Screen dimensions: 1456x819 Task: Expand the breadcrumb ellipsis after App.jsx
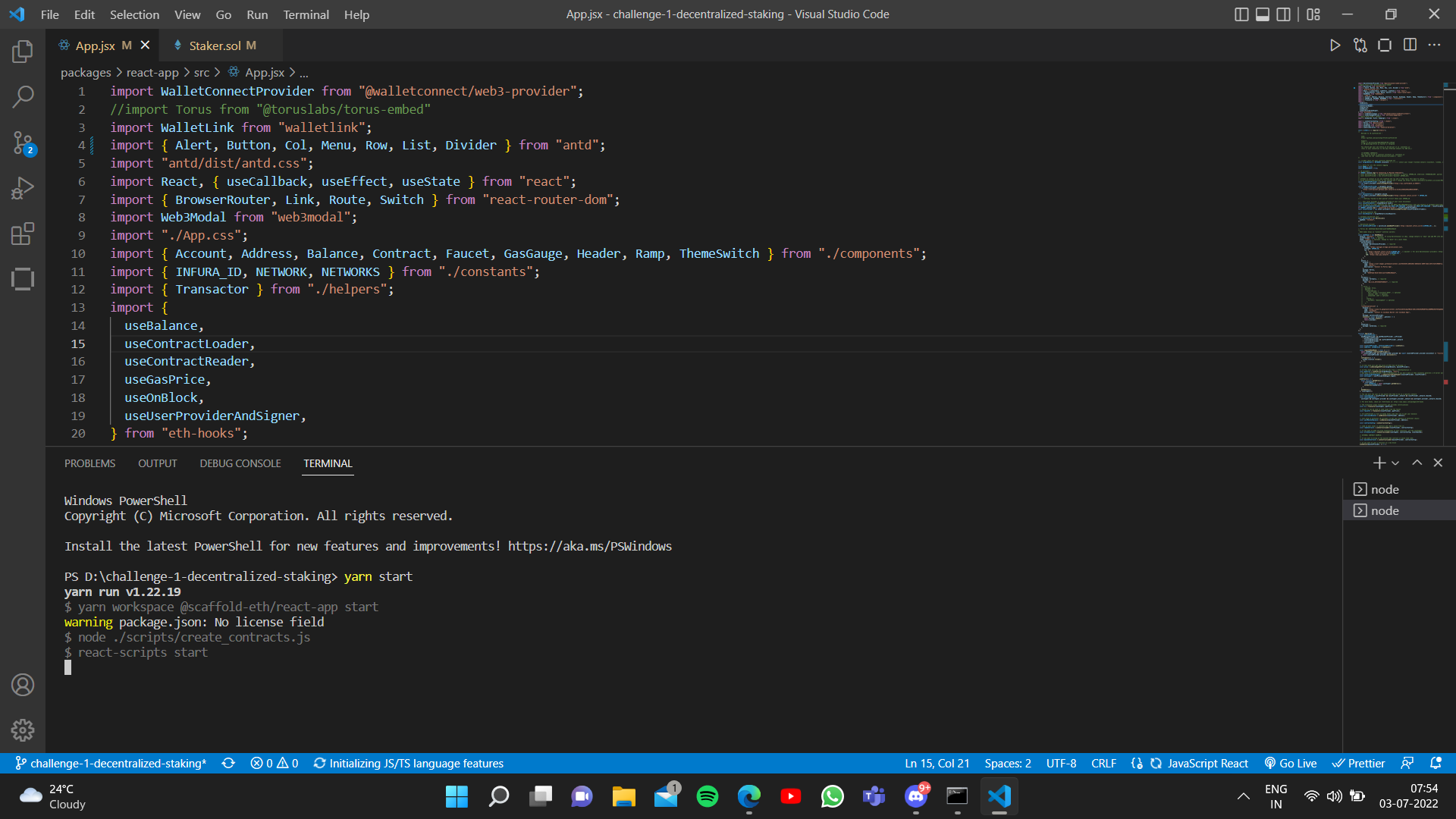(x=303, y=72)
